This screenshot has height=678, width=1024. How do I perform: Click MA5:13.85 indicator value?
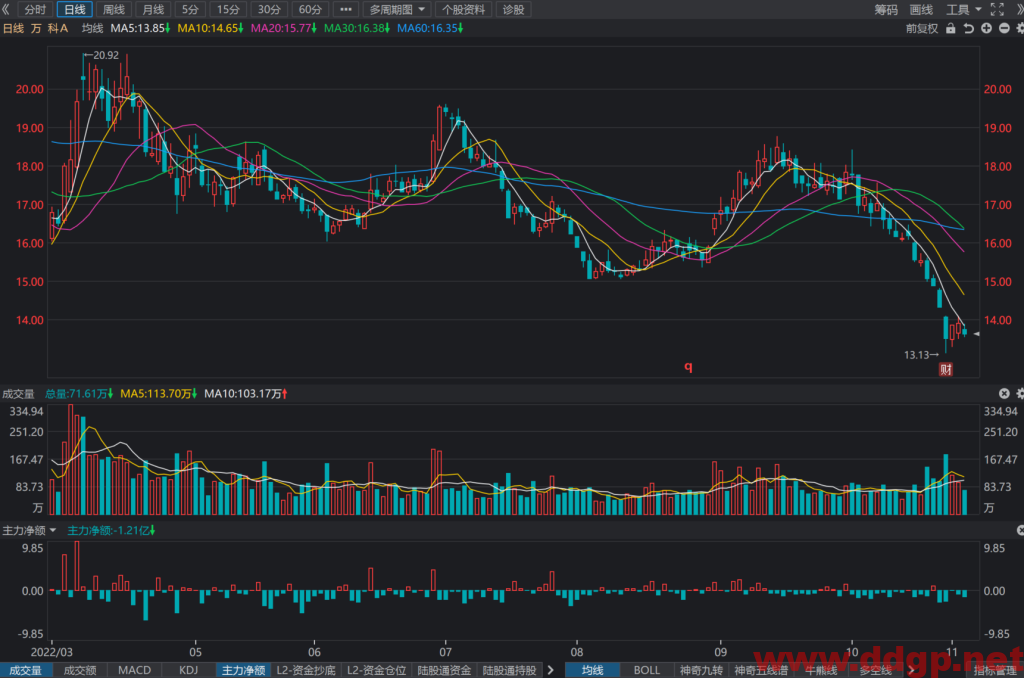point(140,29)
